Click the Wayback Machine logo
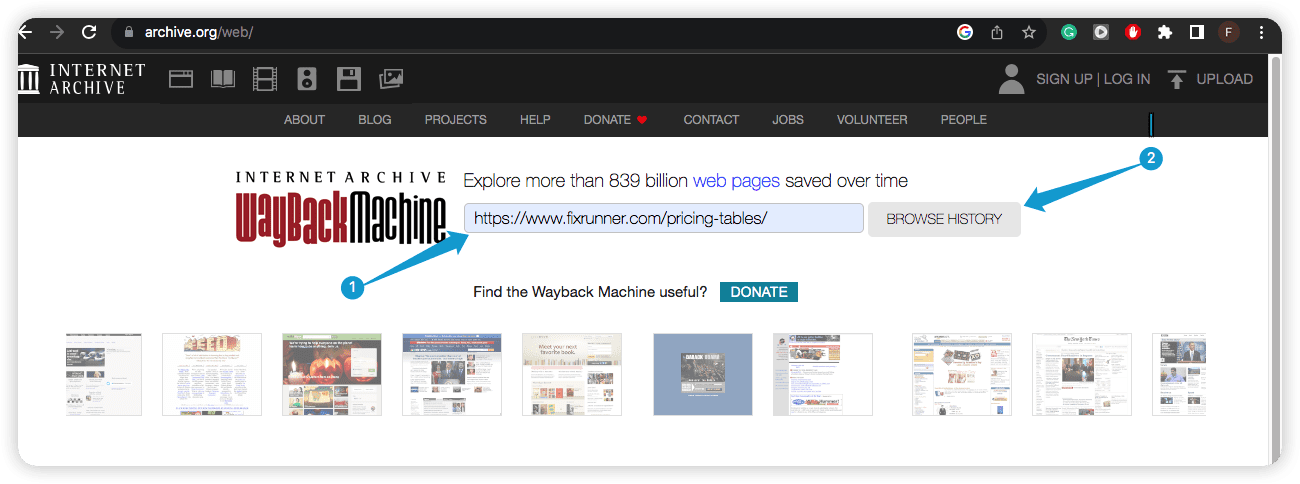Screen dimensions: 1300x484 pos(341,207)
